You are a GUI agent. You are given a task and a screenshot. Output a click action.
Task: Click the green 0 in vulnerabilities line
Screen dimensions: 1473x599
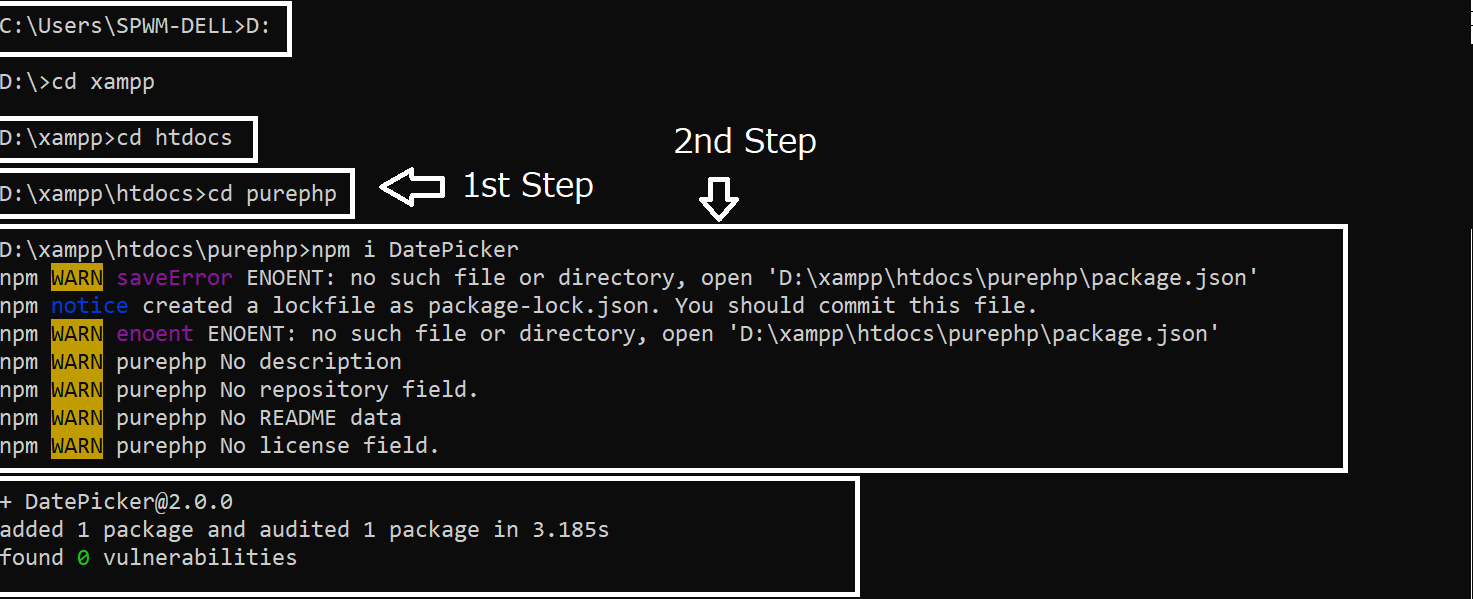pyautogui.click(x=84, y=557)
